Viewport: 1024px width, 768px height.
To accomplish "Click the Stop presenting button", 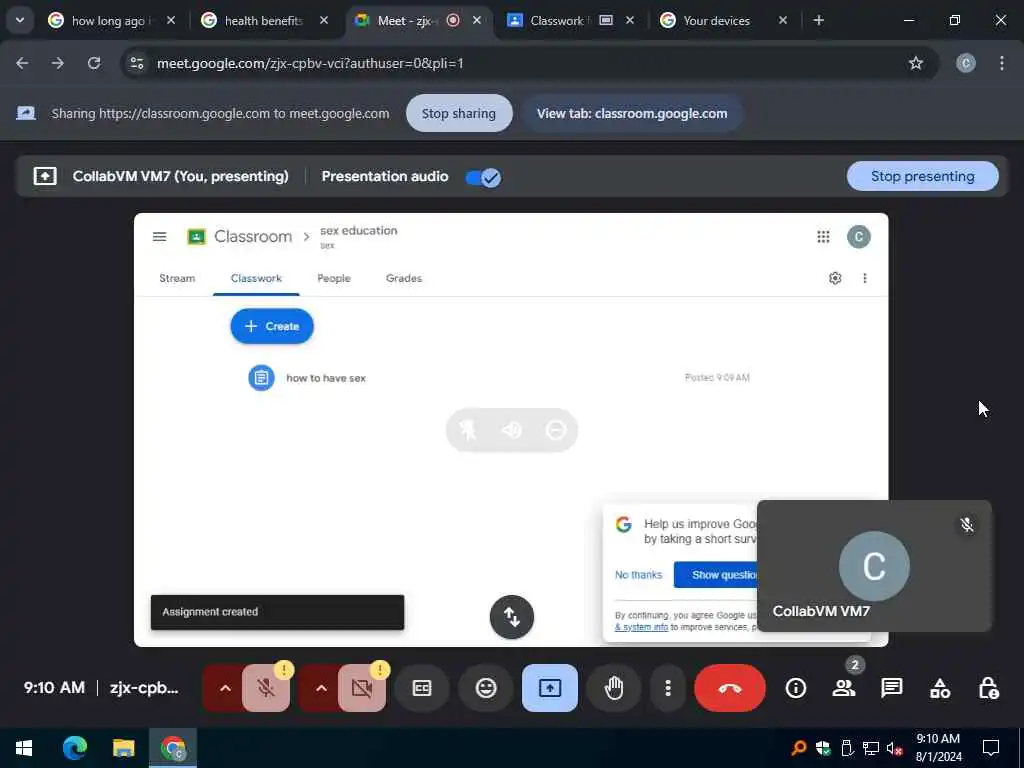I will [922, 176].
